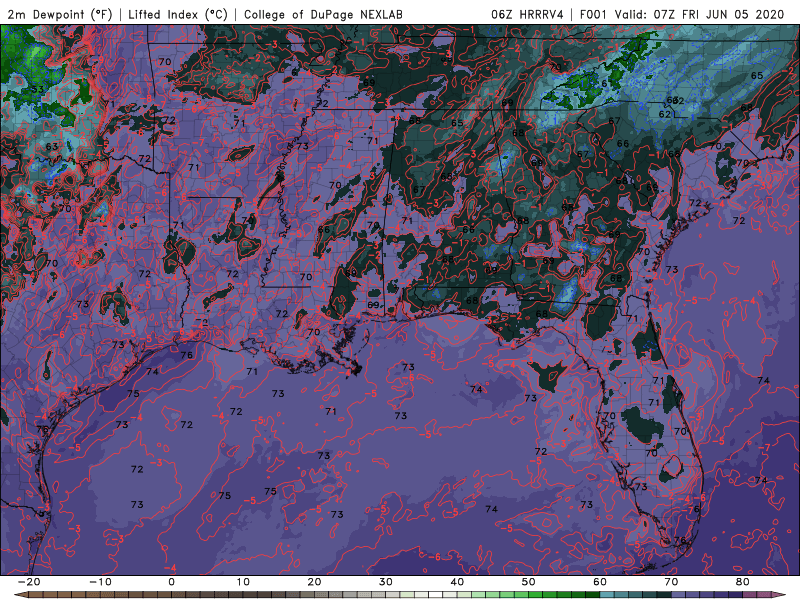Image resolution: width=800 pixels, height=600 pixels.
Task: Click the '10' color scale label
Action: click(x=243, y=582)
